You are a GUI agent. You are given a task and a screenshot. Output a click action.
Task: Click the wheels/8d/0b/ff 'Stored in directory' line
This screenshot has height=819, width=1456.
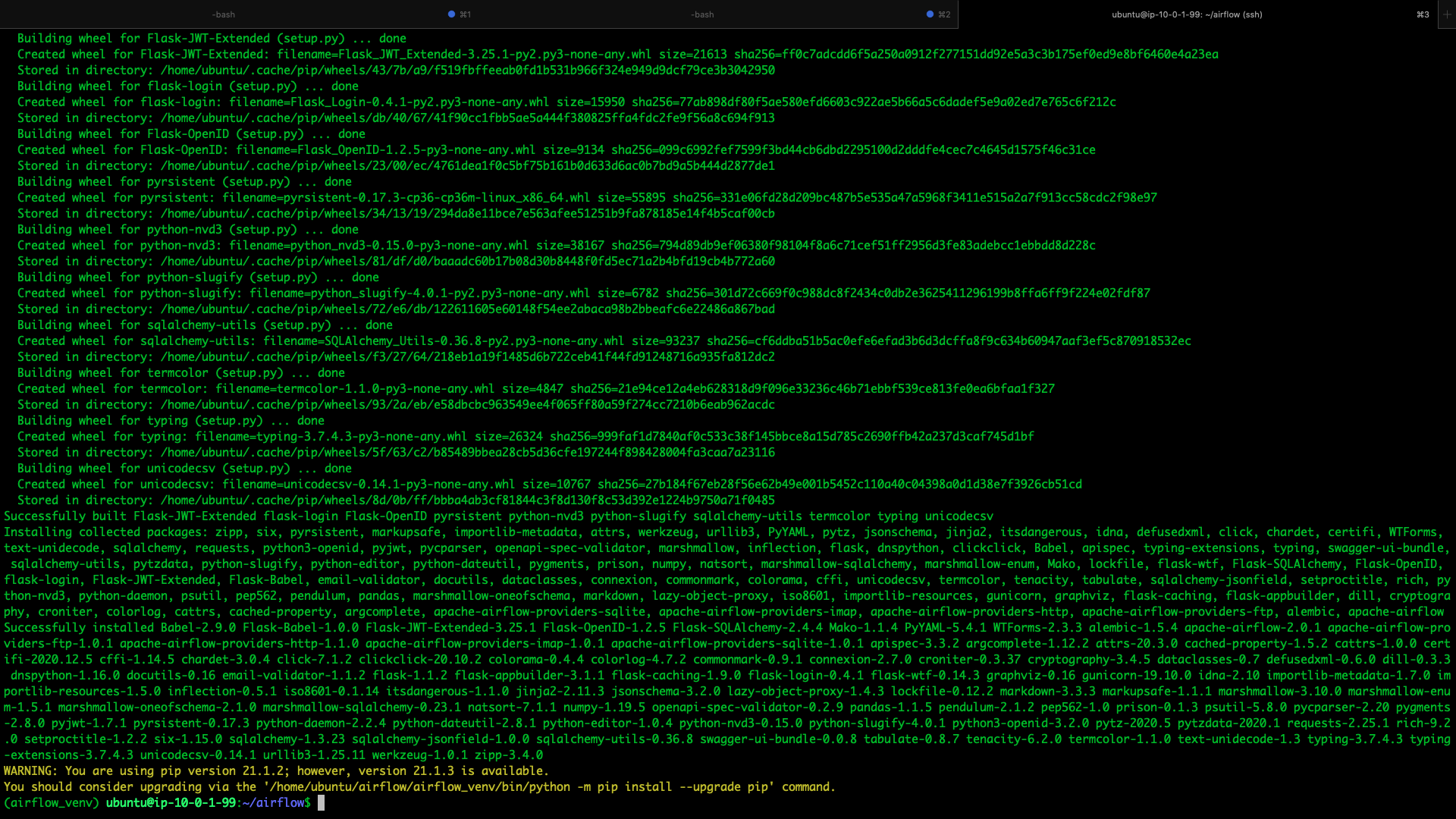point(396,500)
